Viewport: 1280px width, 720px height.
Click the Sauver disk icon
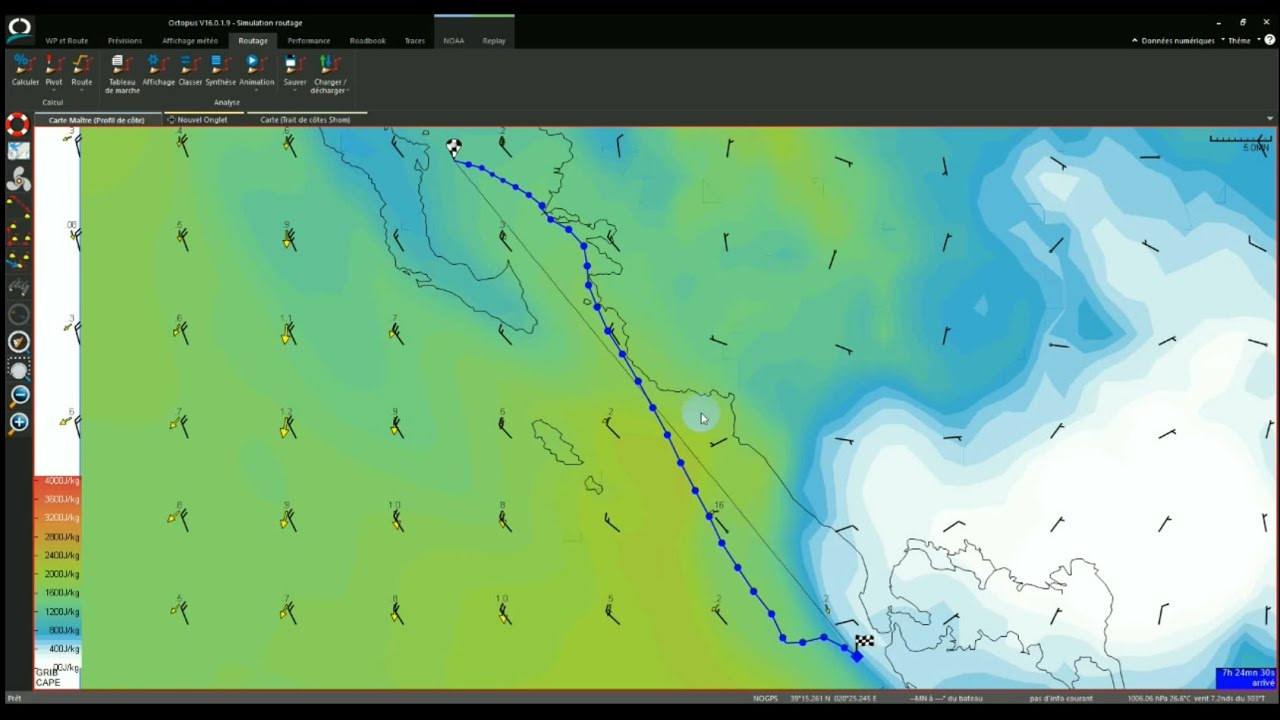294,64
